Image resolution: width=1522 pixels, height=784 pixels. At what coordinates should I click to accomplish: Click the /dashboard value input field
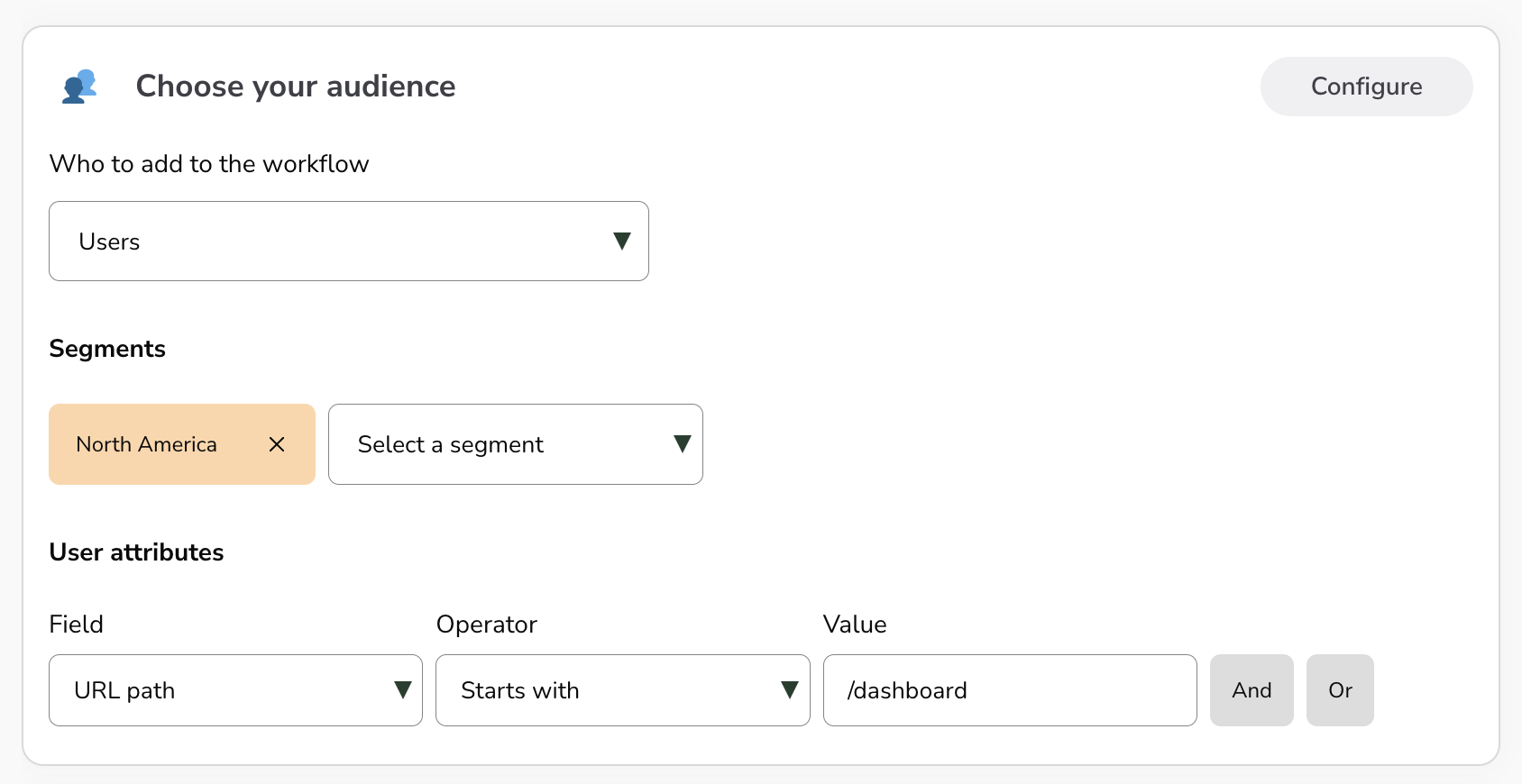1010,690
